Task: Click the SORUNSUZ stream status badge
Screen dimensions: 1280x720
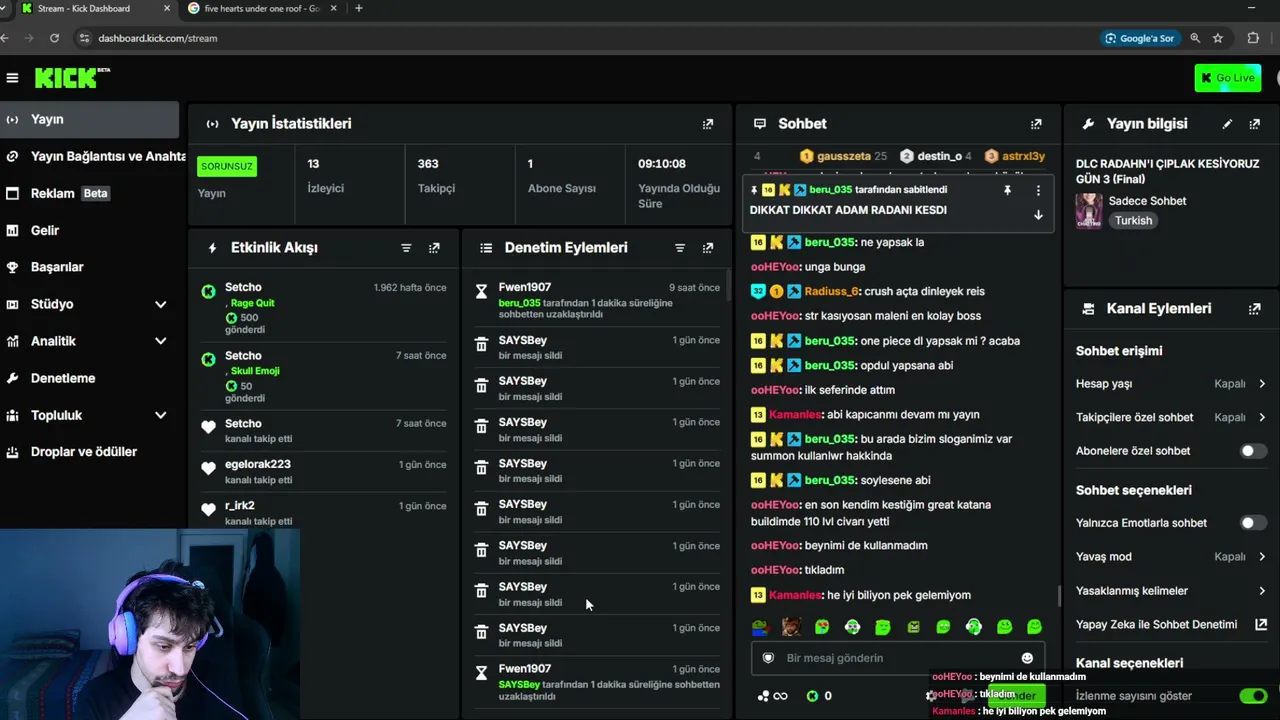Action: click(227, 166)
